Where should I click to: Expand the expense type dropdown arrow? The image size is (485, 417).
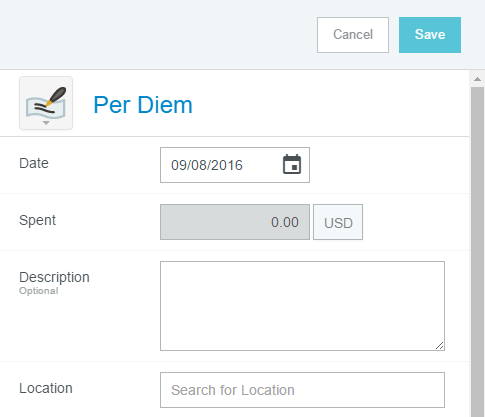46,123
